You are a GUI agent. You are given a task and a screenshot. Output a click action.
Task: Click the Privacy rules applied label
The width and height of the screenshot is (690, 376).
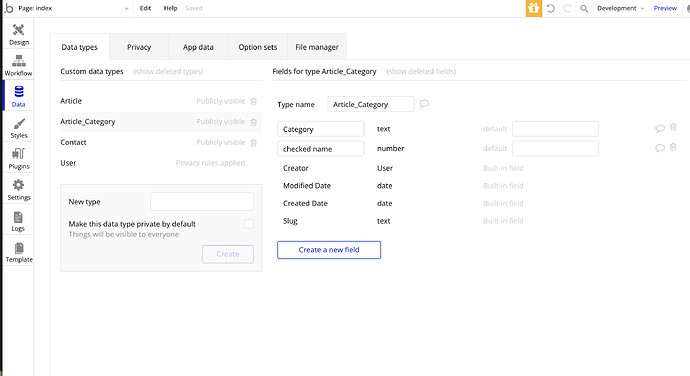(210, 163)
